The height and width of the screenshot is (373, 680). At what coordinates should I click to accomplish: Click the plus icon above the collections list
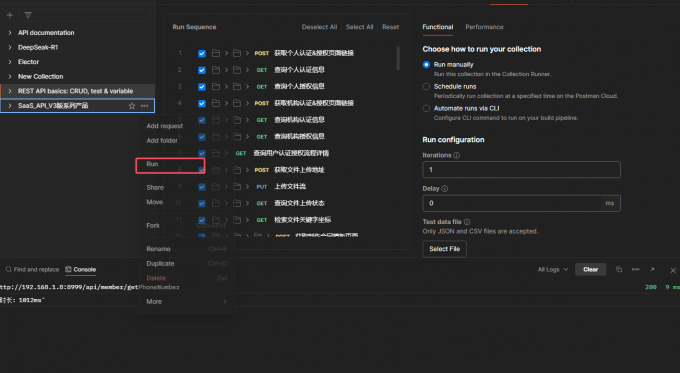[x=10, y=16]
